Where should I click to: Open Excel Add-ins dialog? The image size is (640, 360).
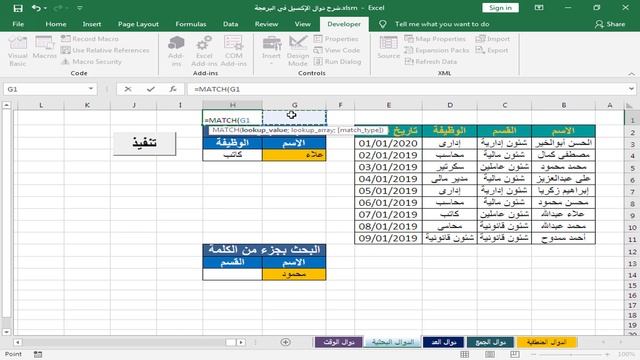[204, 51]
